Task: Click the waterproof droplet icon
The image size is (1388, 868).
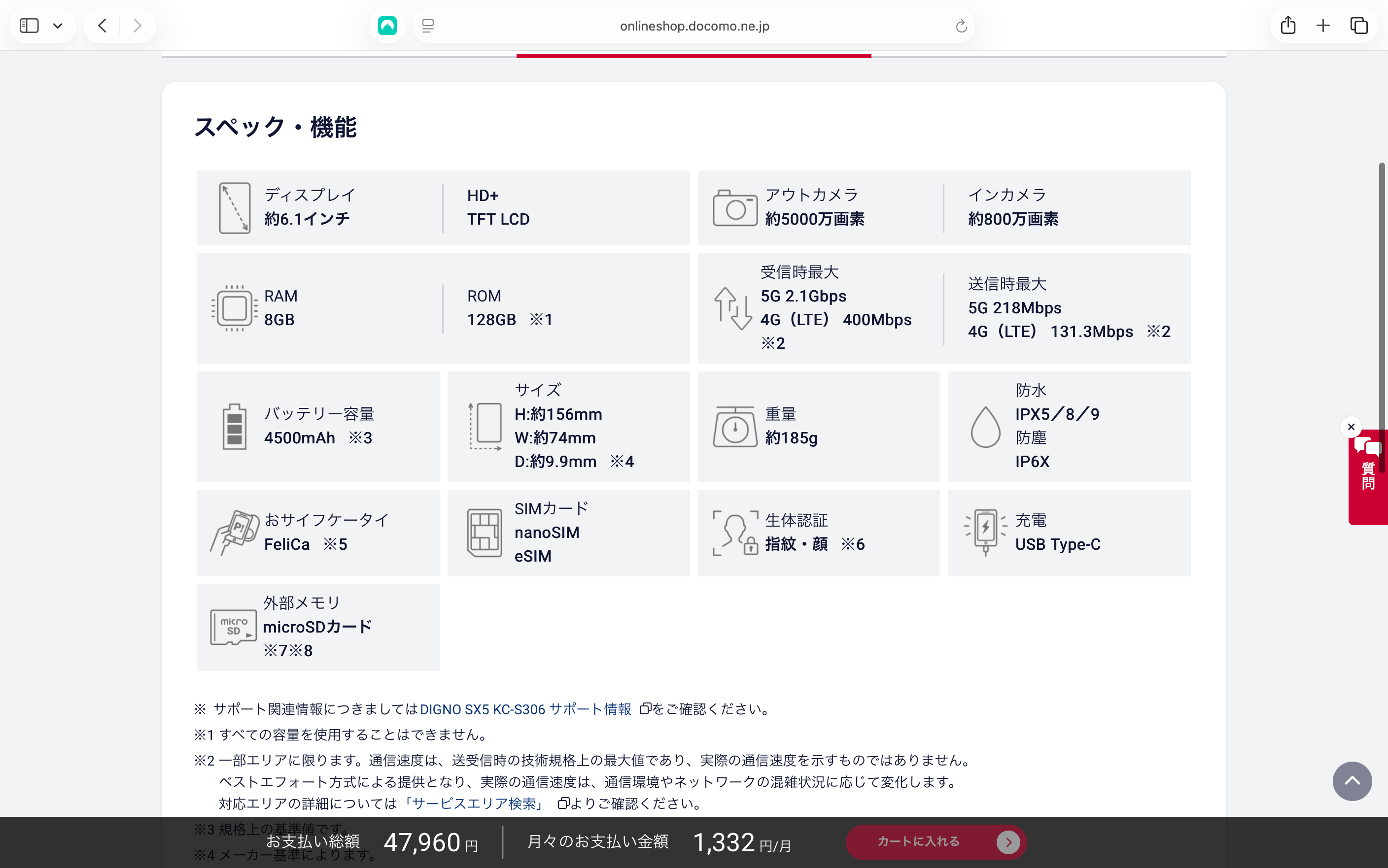Action: coord(985,426)
